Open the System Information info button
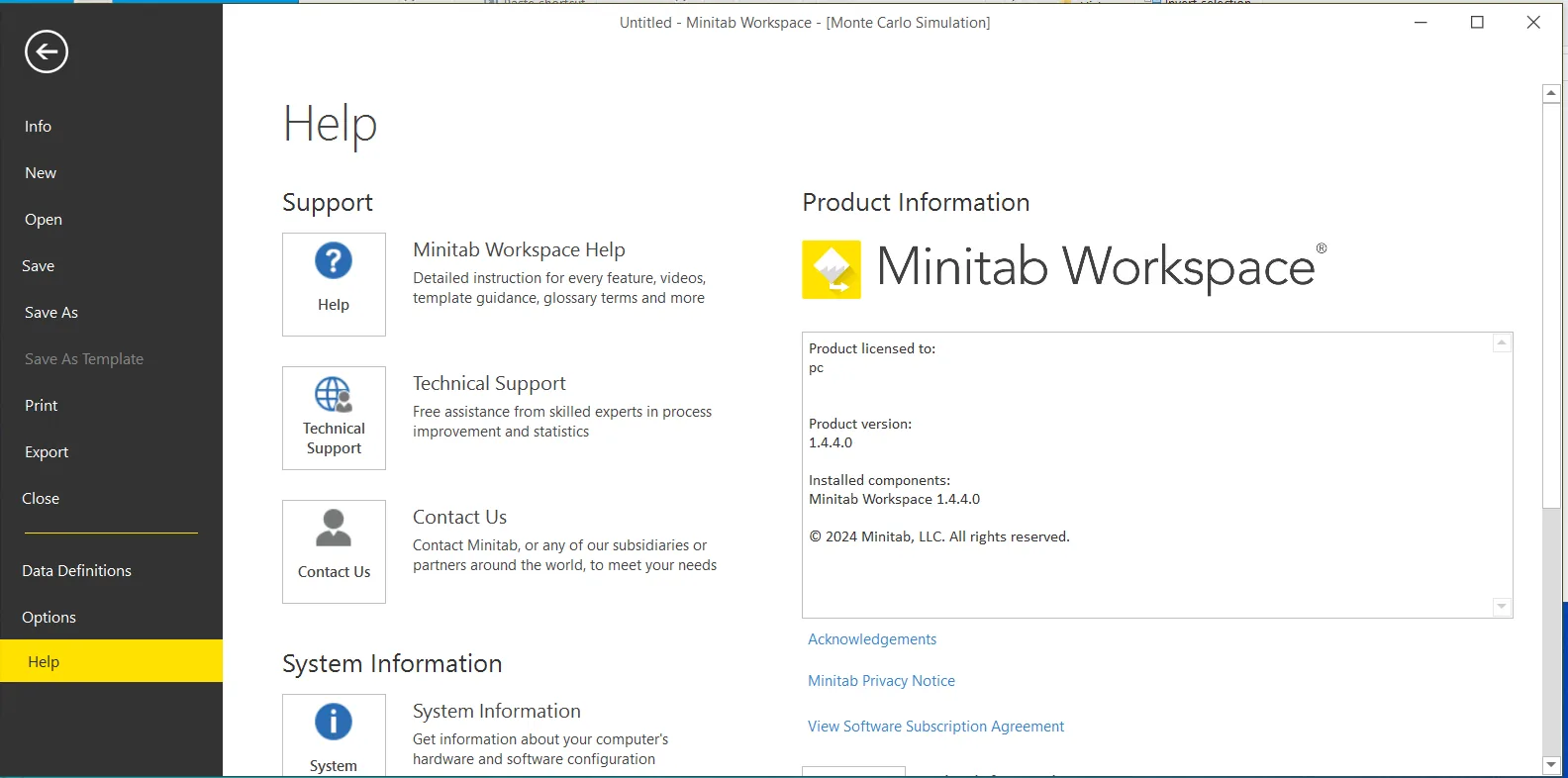 (334, 735)
